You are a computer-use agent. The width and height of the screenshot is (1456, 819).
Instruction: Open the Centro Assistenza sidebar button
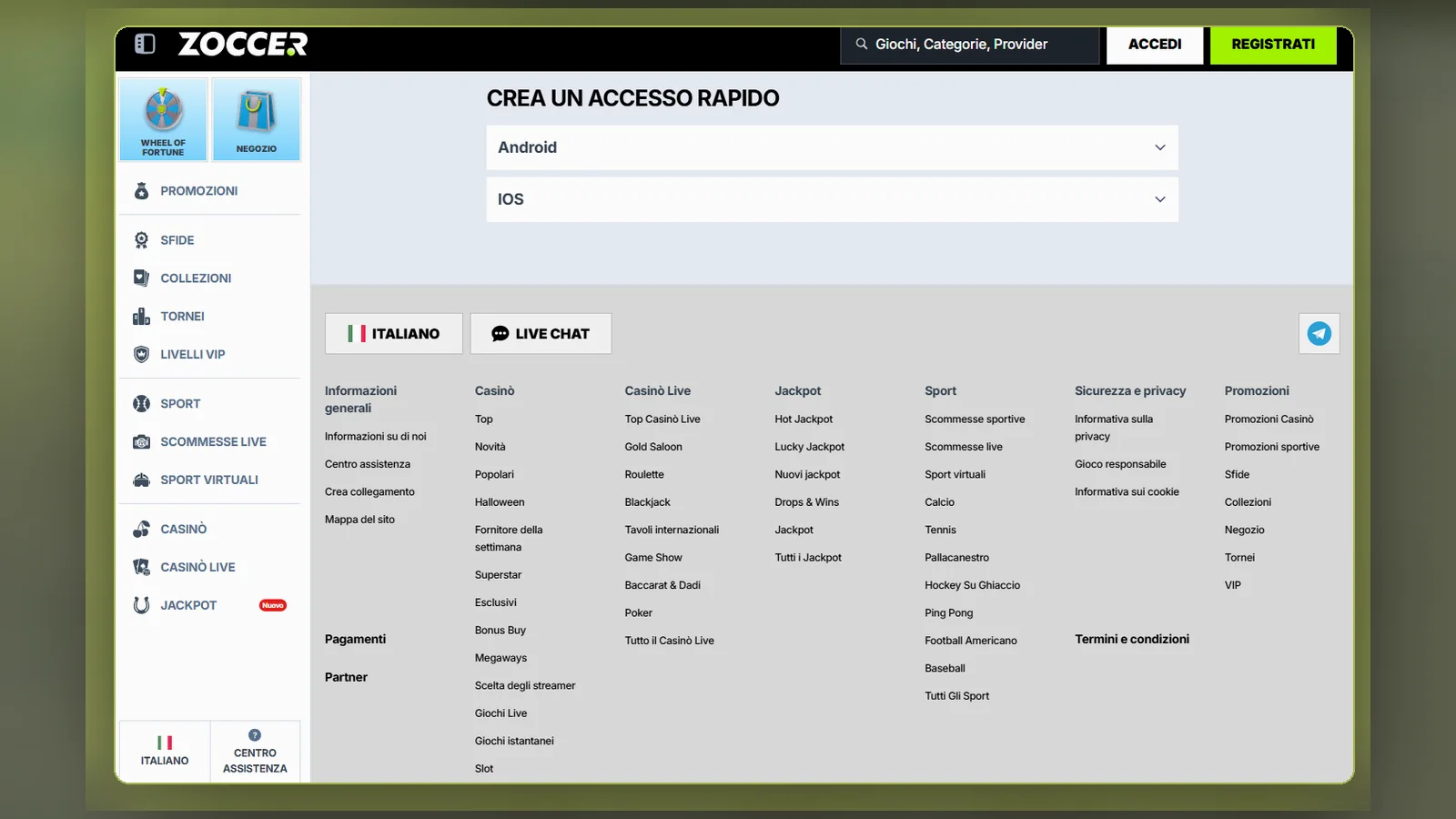pyautogui.click(x=255, y=751)
